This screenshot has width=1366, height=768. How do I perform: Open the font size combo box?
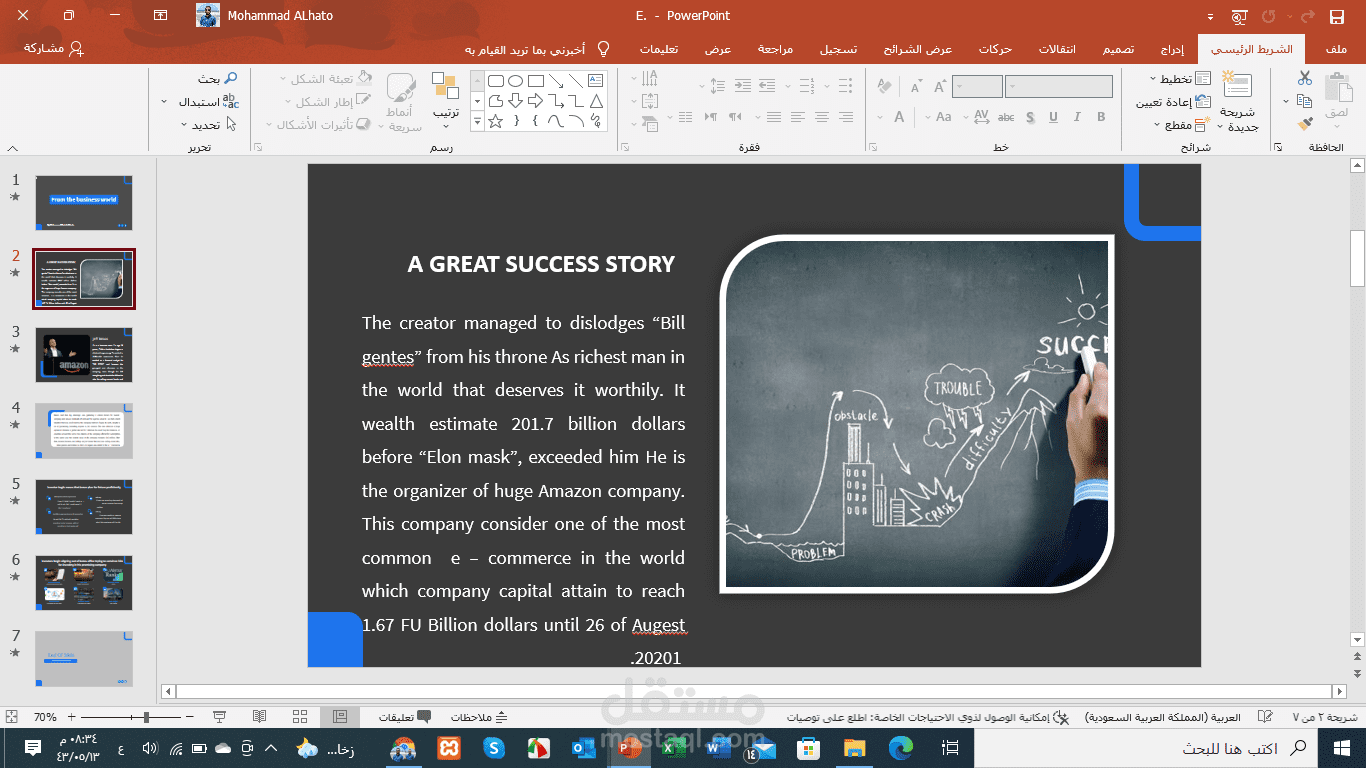point(977,87)
